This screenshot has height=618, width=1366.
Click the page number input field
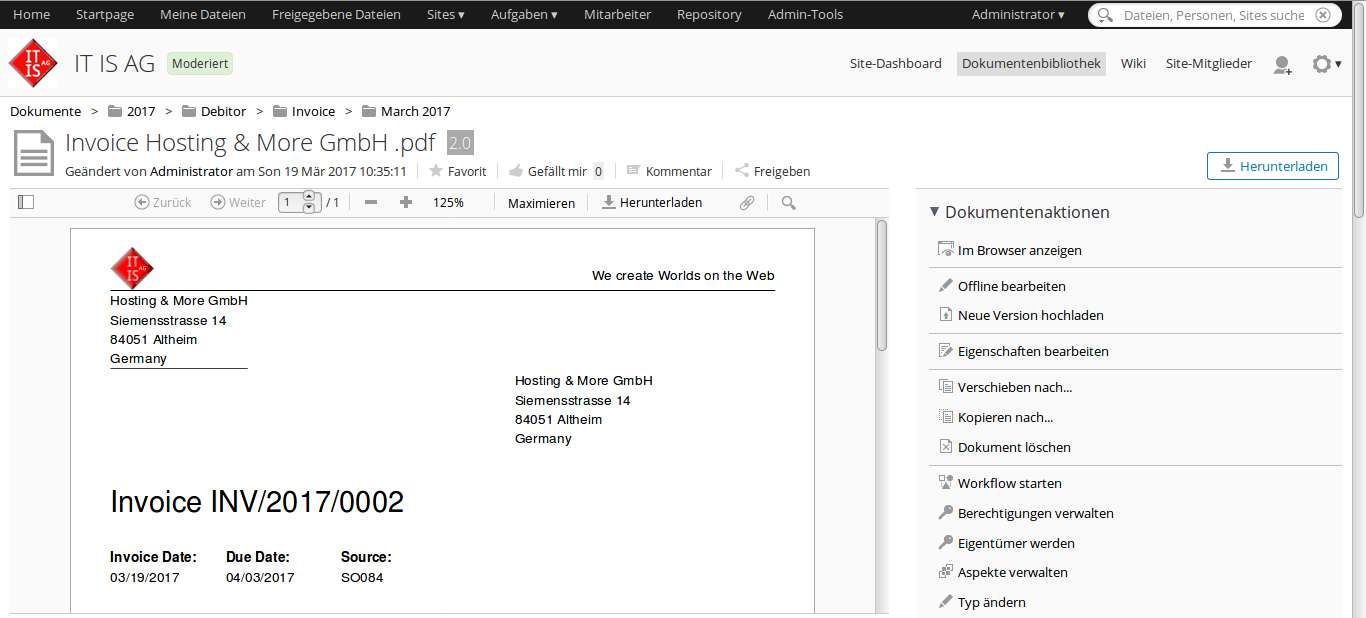coord(291,202)
